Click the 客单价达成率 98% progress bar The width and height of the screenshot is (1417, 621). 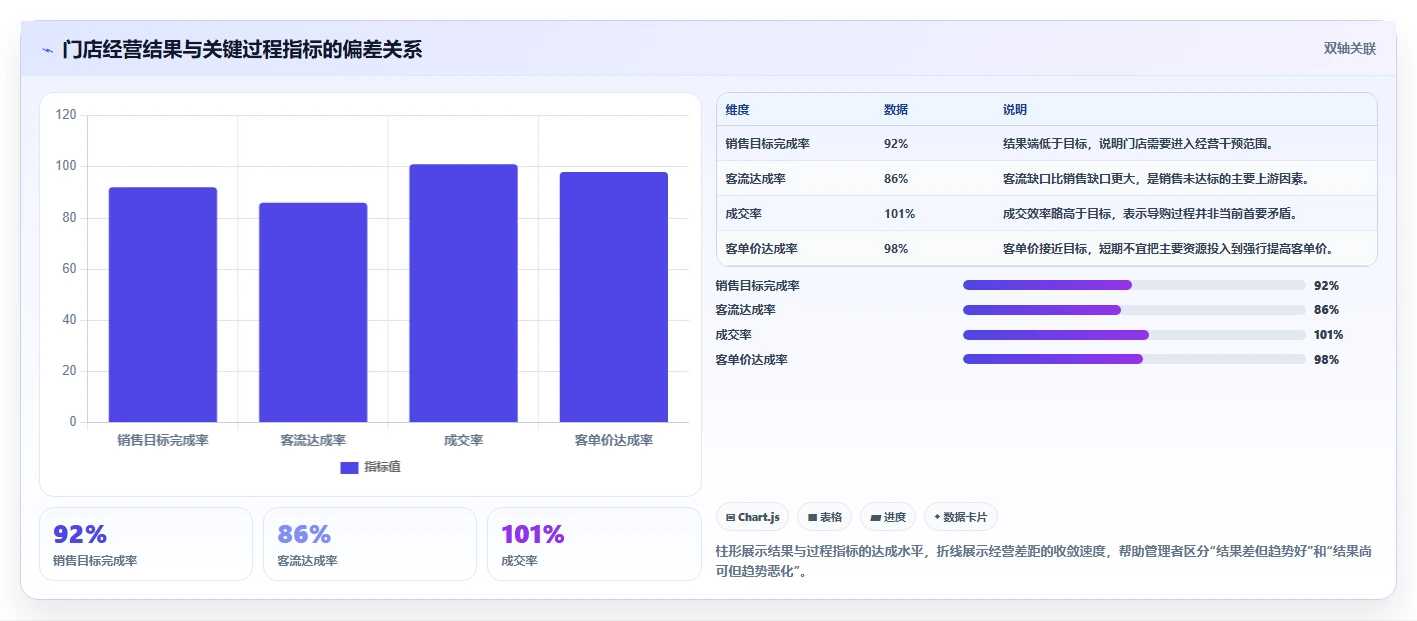(x=1134, y=359)
